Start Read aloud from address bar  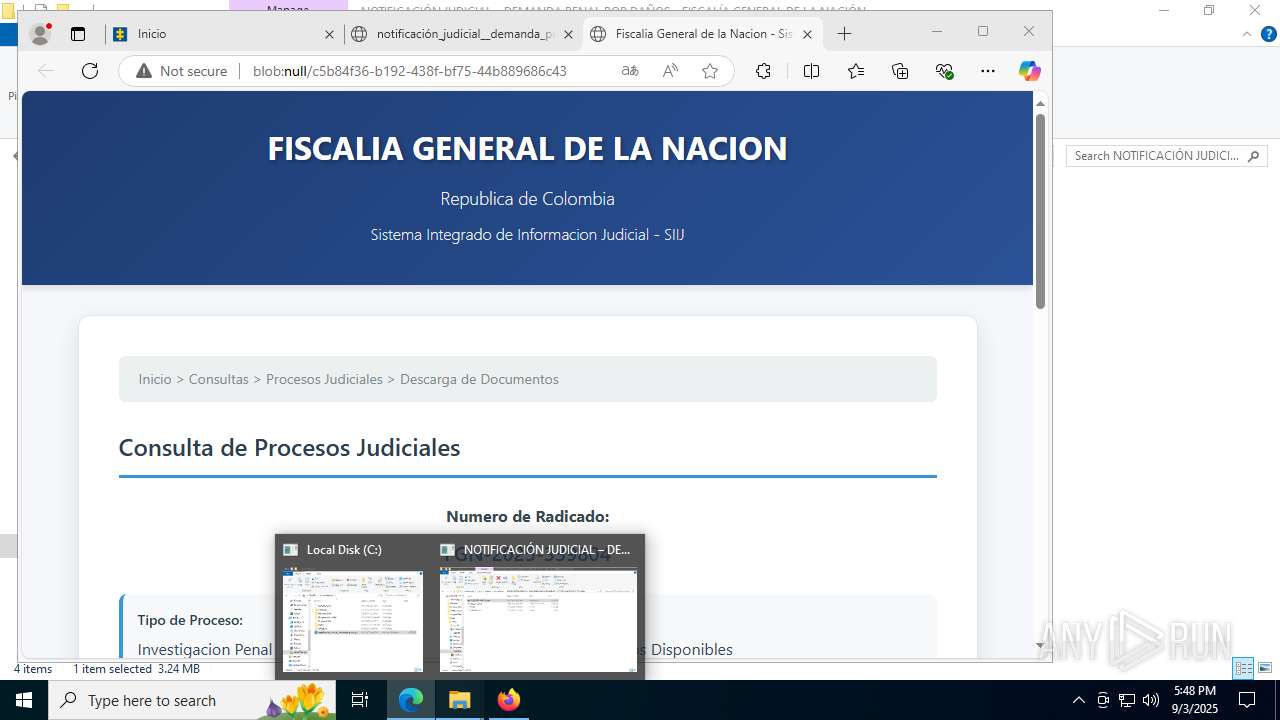(x=670, y=71)
